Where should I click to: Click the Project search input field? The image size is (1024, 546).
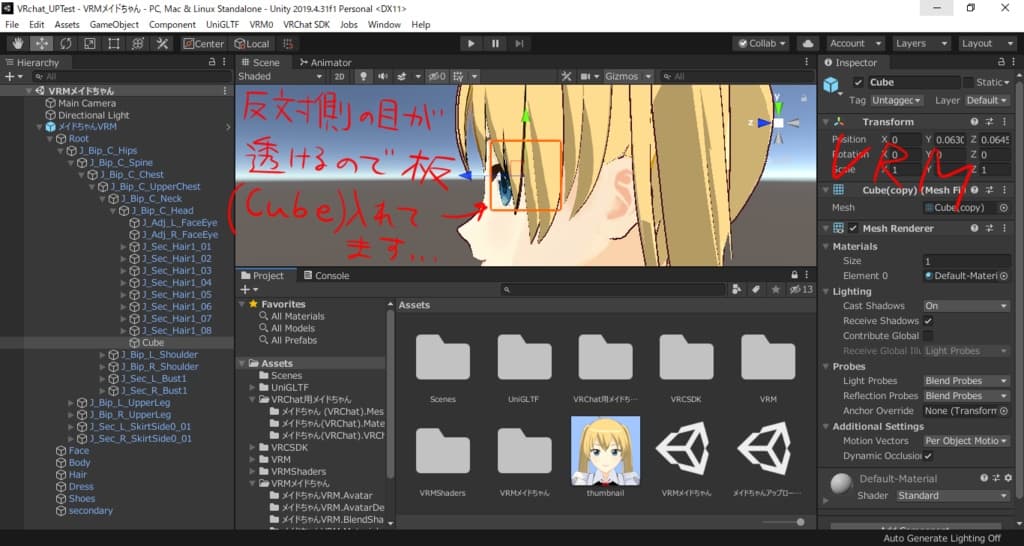[x=613, y=289]
